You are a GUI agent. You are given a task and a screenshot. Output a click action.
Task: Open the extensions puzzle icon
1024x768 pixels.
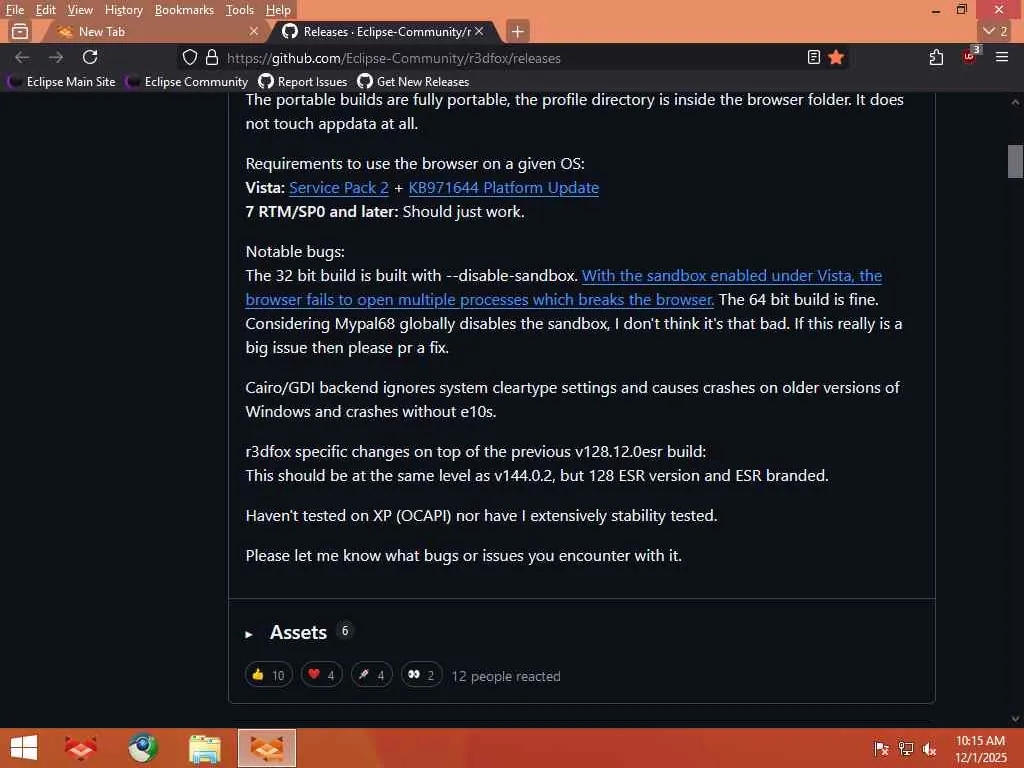pyautogui.click(x=936, y=57)
